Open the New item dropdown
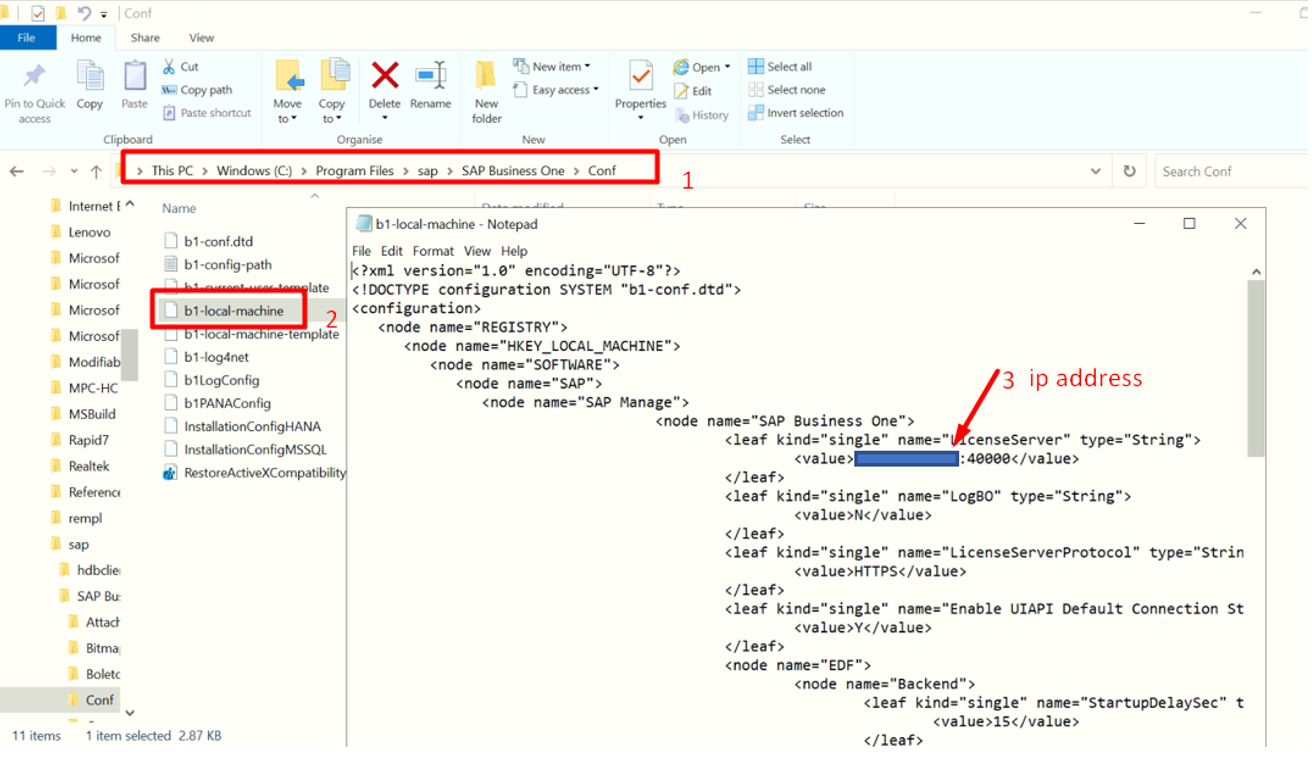Screen dimensions: 1312x759 point(552,66)
